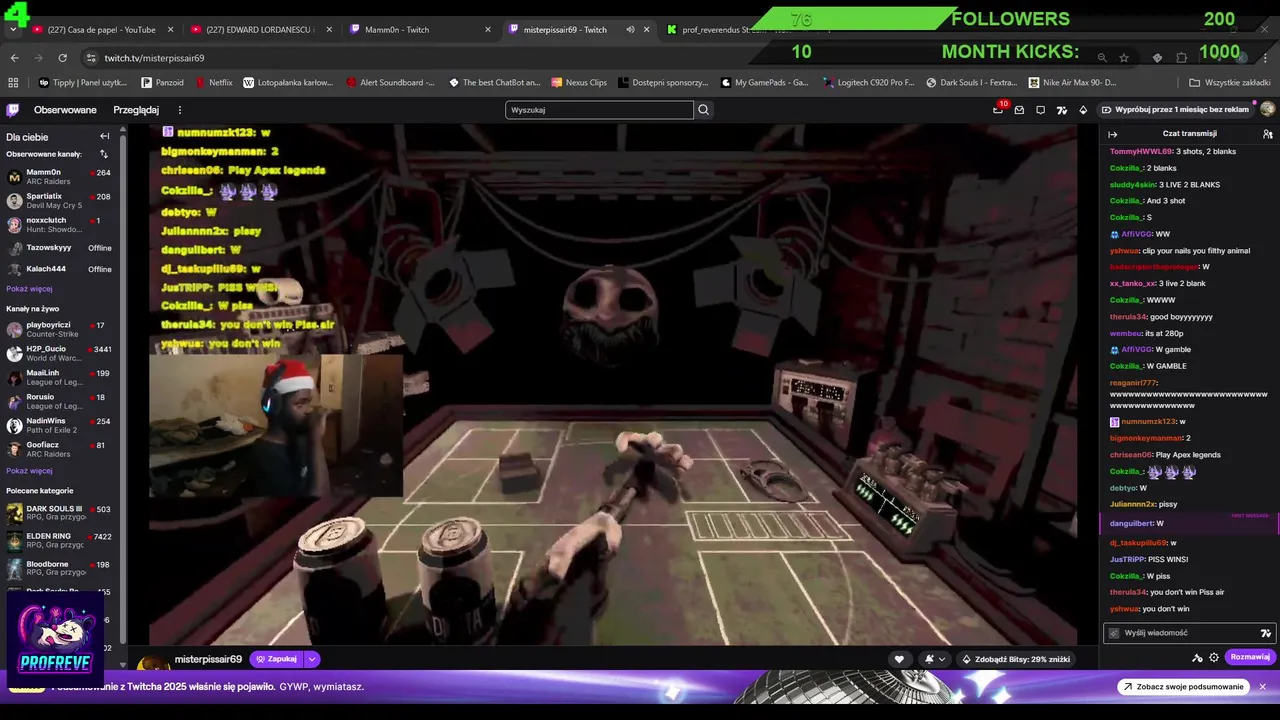
Task: Open emote picker in chat input
Action: pyautogui.click(x=1265, y=633)
